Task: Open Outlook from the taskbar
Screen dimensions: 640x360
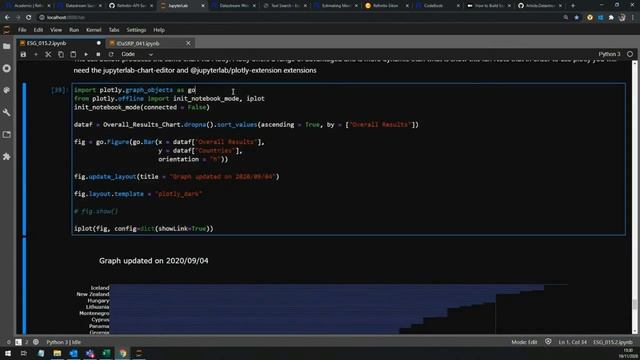Action: click(x=73, y=353)
